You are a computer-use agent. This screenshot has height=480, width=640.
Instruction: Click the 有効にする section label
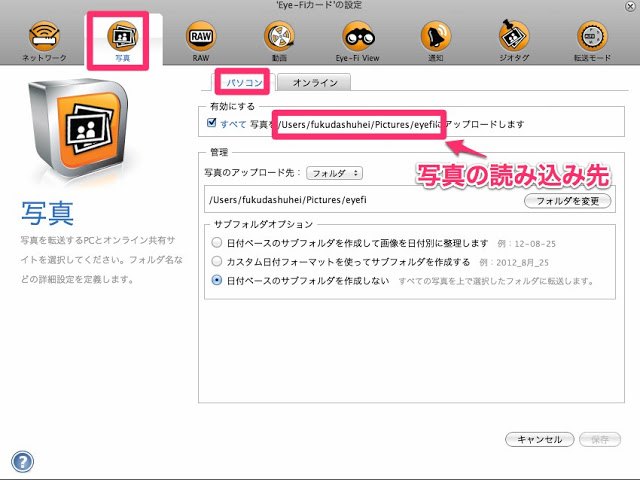232,107
